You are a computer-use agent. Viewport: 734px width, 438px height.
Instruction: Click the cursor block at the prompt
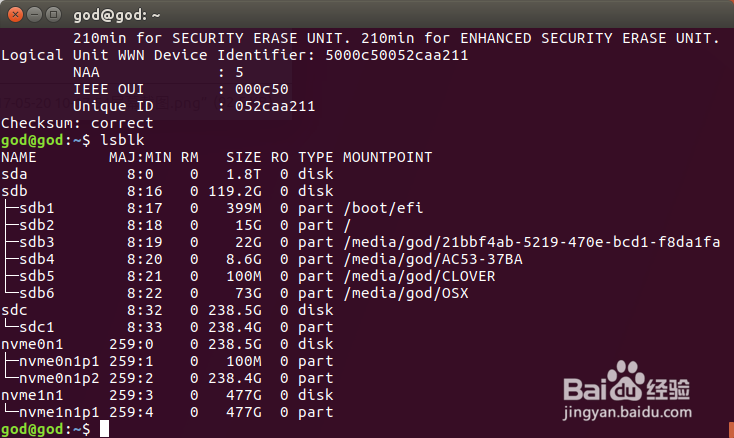[x=104, y=429]
